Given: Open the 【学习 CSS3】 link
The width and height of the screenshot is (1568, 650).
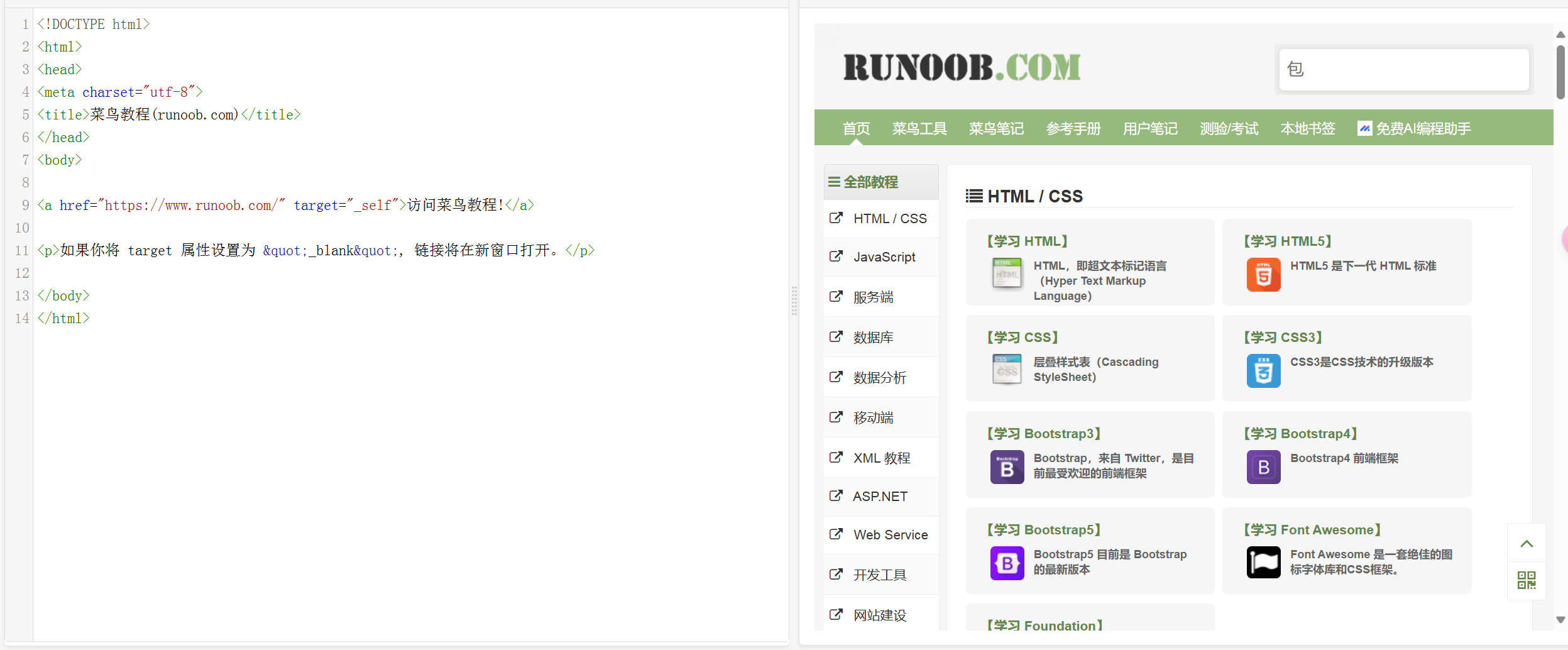Looking at the screenshot, I should (1283, 337).
